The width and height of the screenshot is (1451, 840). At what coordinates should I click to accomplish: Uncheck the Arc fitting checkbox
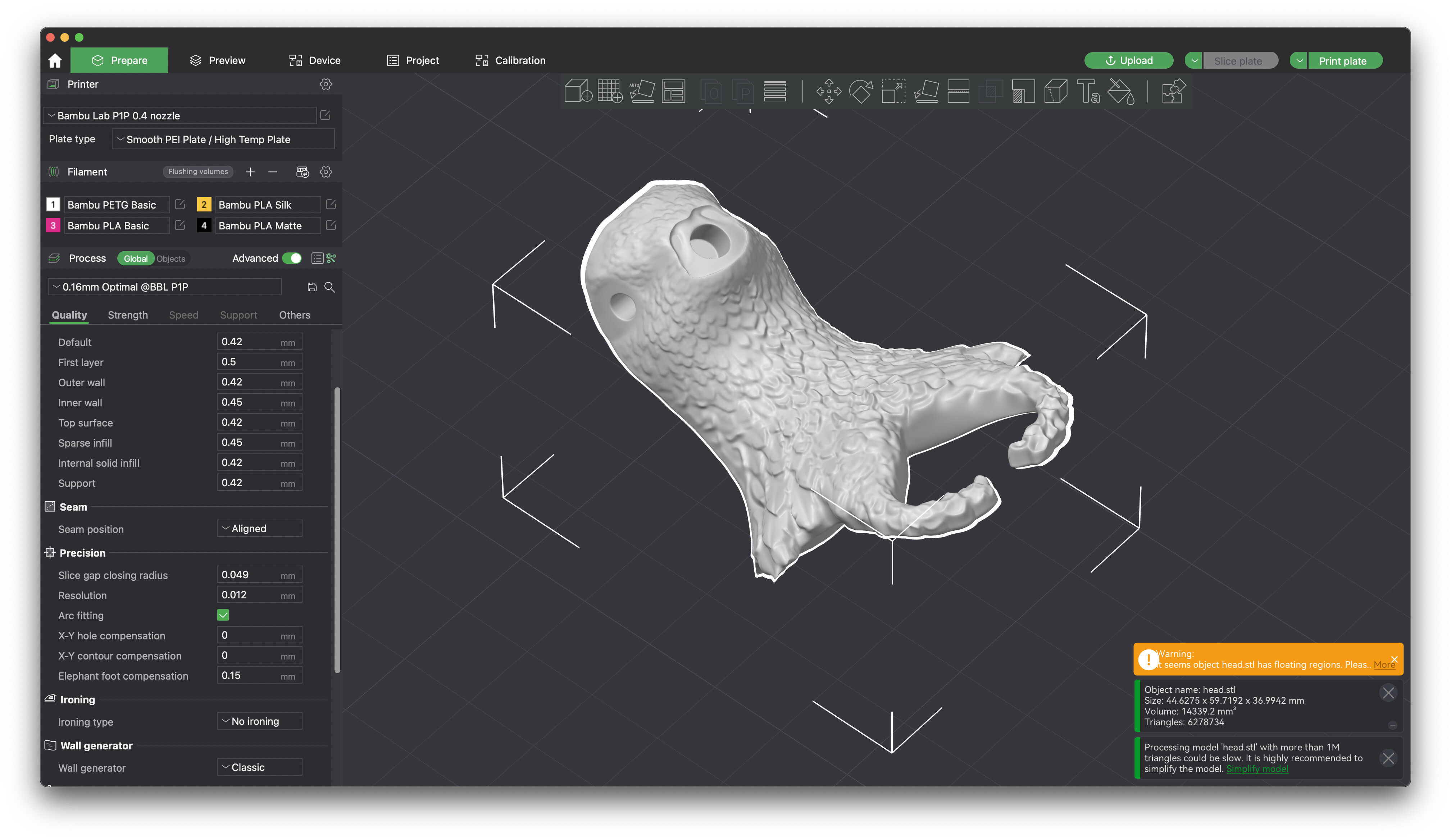pos(223,615)
